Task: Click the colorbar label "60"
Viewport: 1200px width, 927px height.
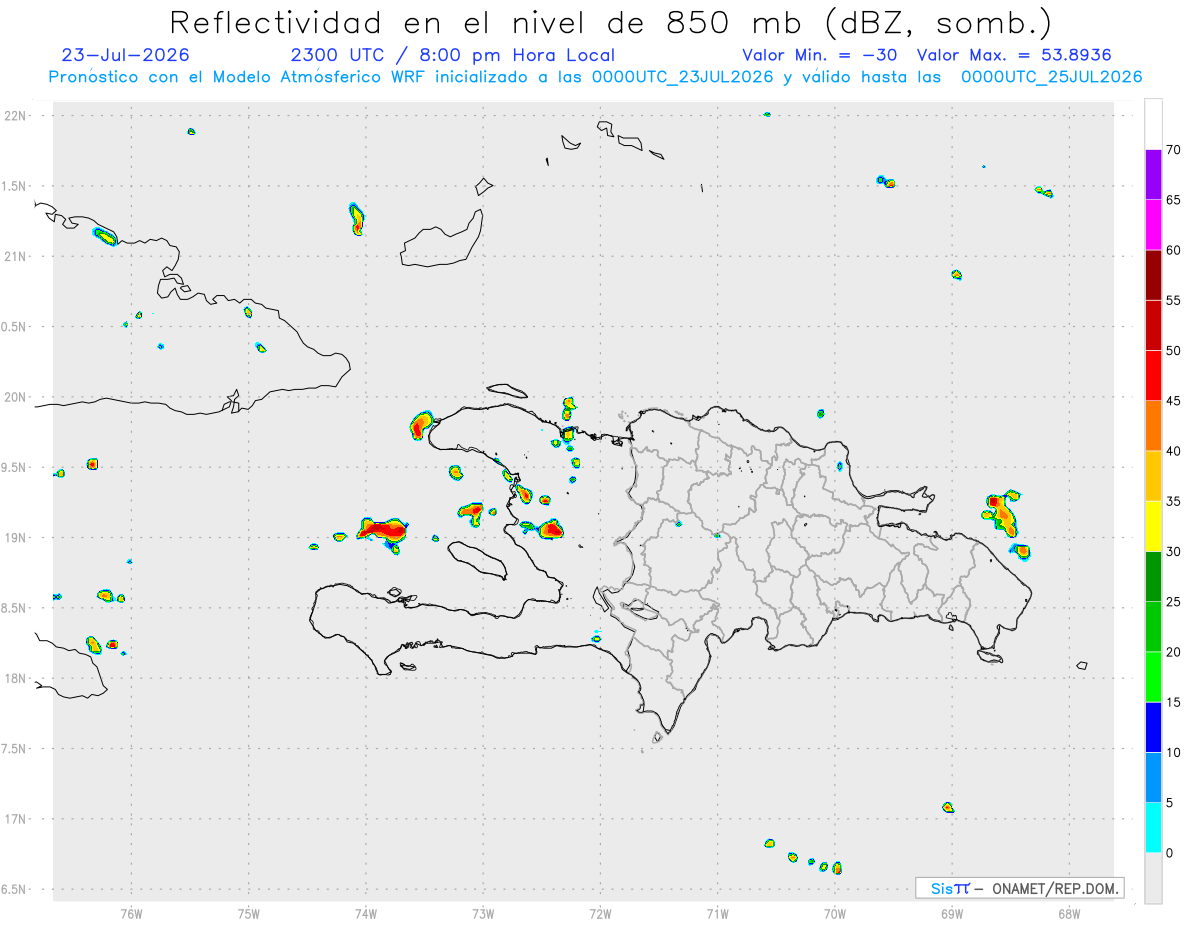Action: 1173,250
